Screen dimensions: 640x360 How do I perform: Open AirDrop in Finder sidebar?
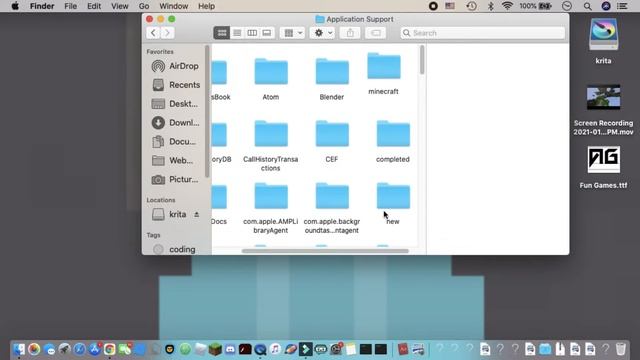tap(175, 66)
